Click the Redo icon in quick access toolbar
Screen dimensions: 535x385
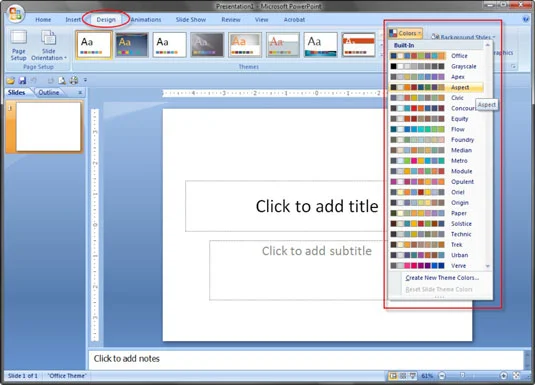point(50,81)
